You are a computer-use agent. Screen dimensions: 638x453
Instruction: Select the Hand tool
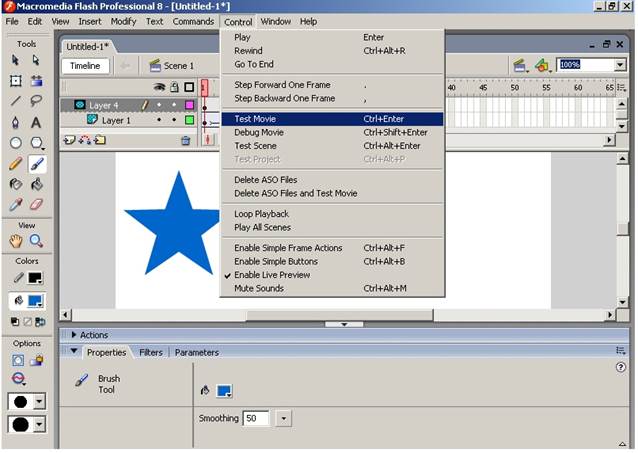click(15, 241)
